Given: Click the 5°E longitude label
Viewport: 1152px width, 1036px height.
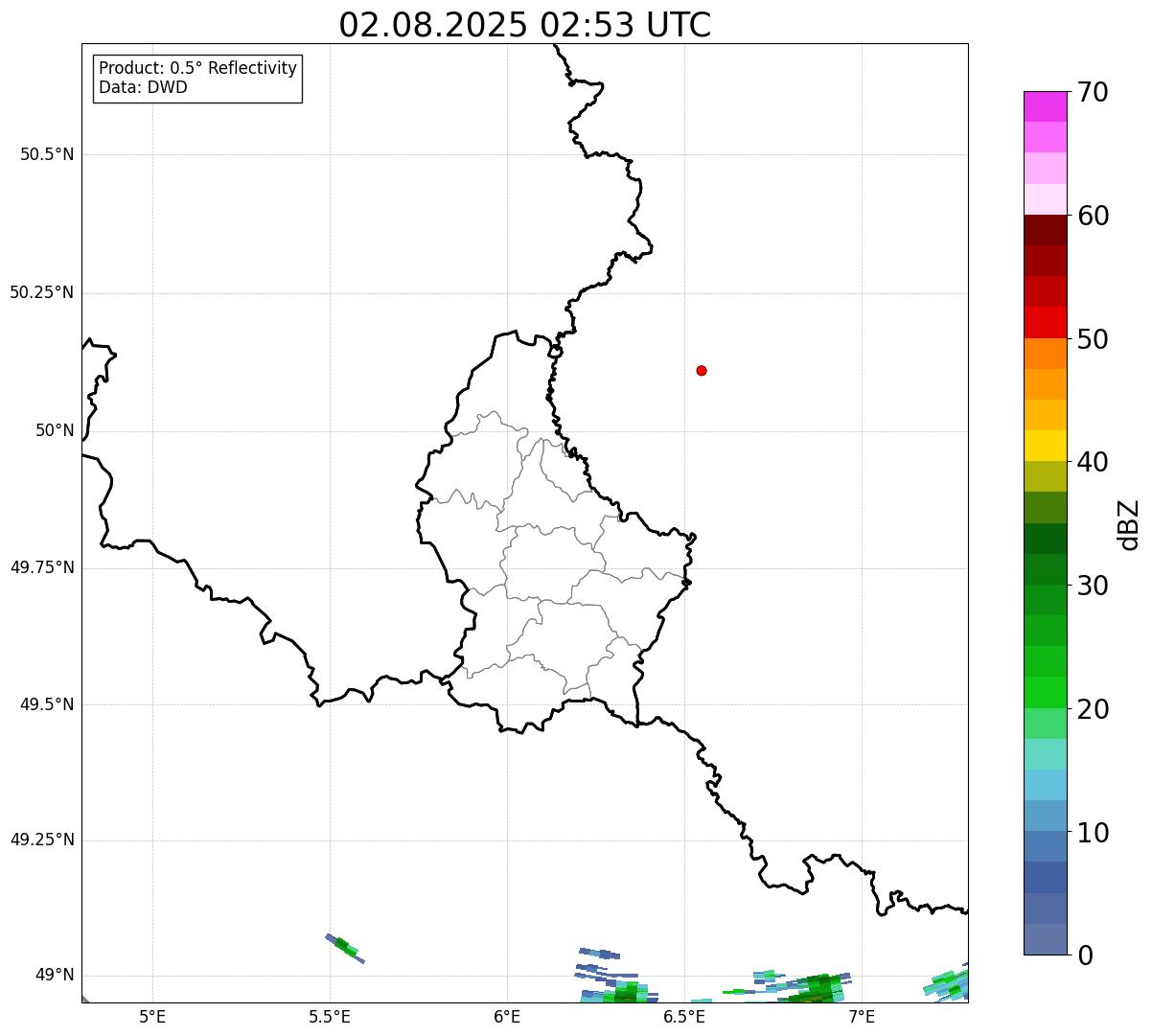Looking at the screenshot, I should tap(152, 1016).
